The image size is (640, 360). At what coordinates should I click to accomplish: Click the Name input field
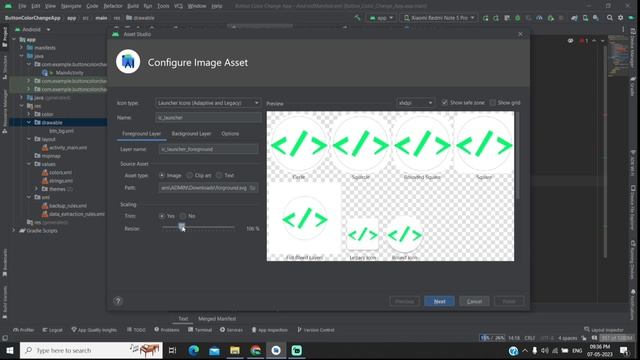click(208, 118)
